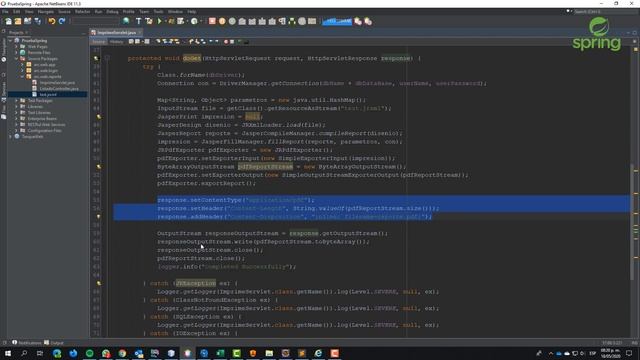Click the red square toolbar icon
640x360 pixels.
point(212,21)
